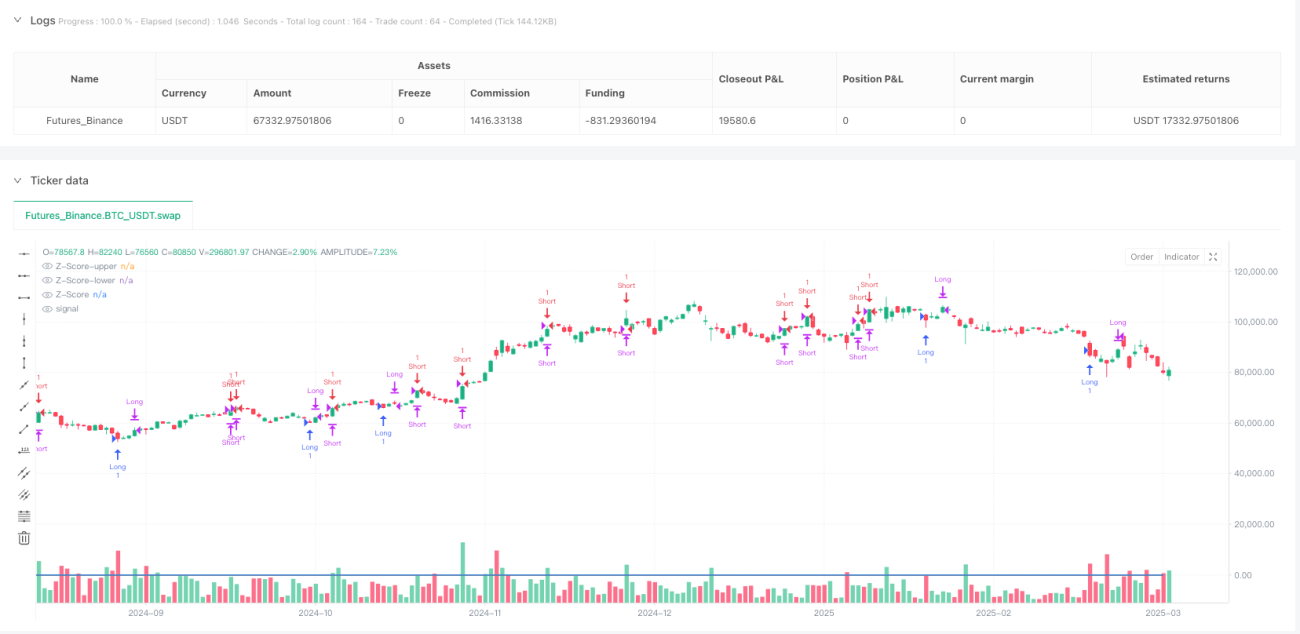Toggle the signal indicator eye icon
This screenshot has height=634, width=1300.
pos(47,309)
